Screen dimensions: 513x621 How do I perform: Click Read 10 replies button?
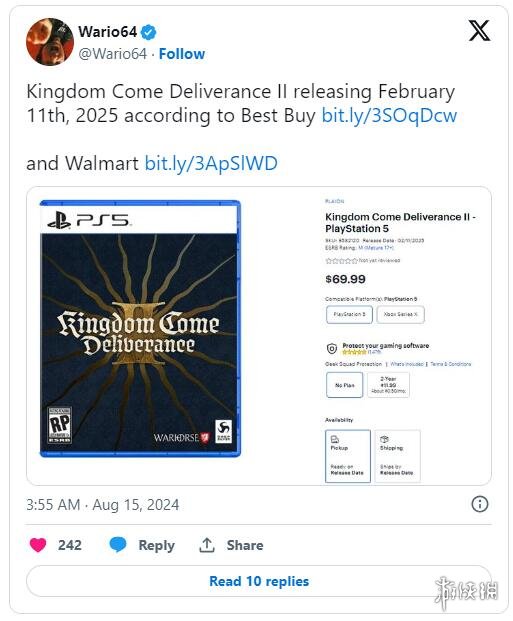pyautogui.click(x=259, y=581)
